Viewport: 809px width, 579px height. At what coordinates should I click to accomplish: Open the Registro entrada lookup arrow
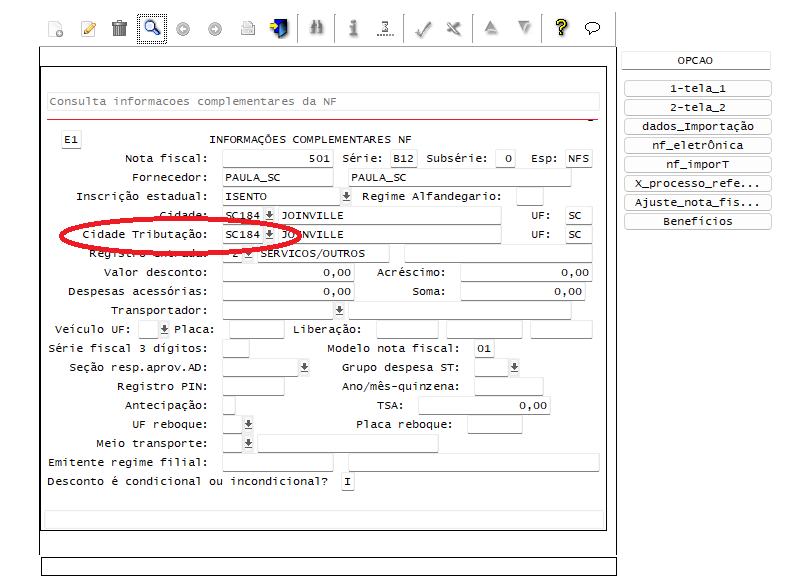click(x=248, y=253)
